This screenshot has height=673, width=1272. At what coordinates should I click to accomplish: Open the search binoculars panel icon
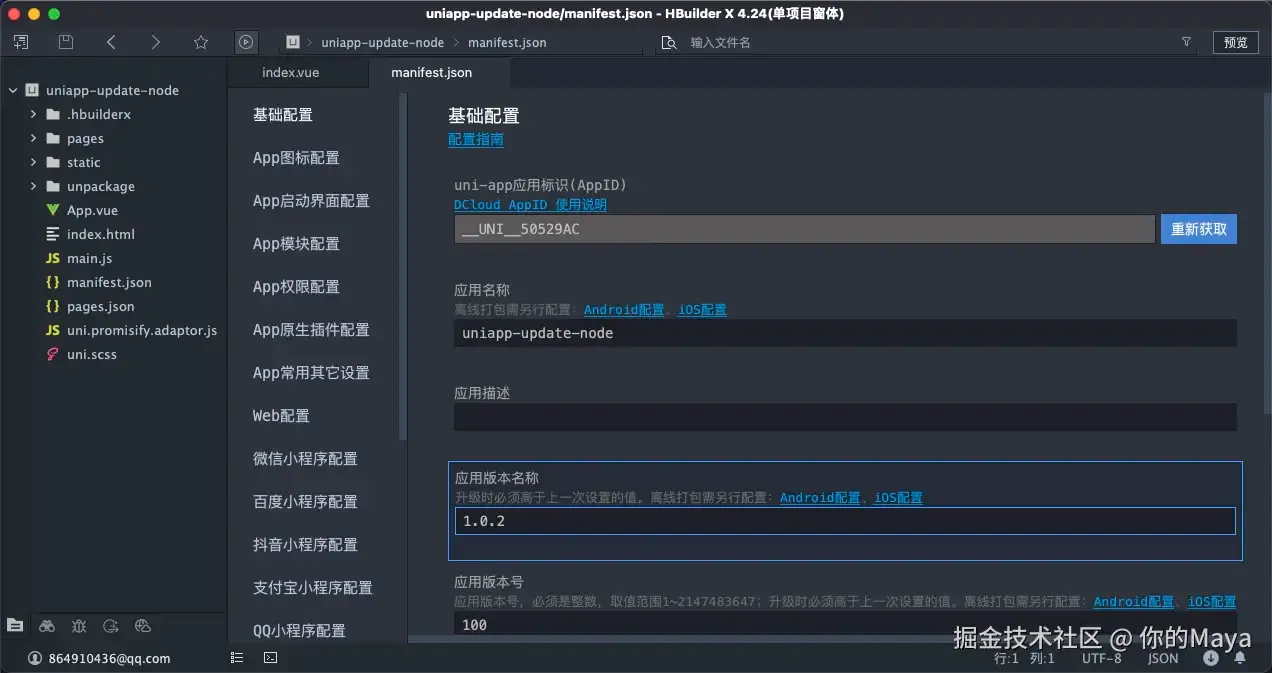[x=47, y=626]
